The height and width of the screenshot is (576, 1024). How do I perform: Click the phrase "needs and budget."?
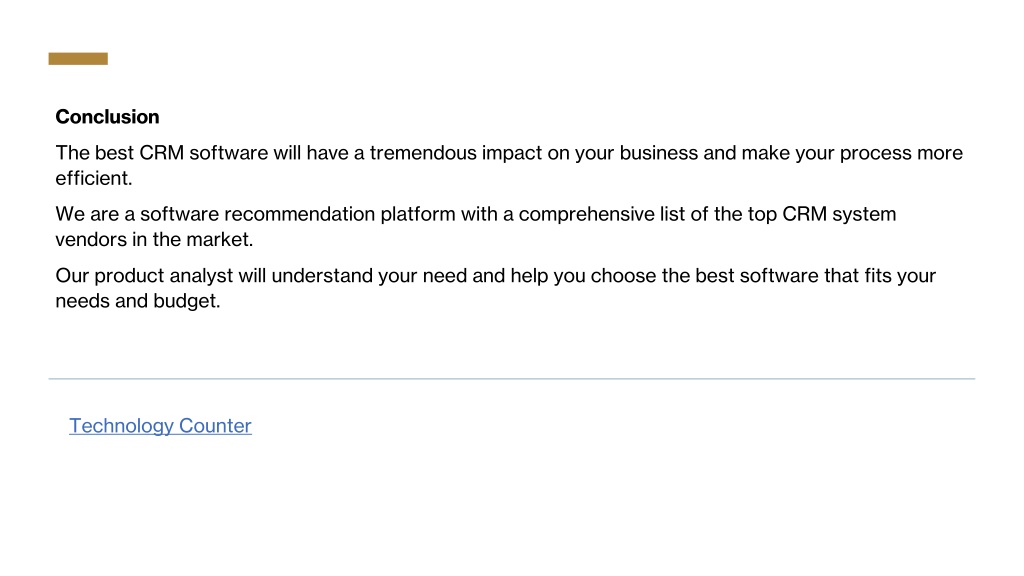pos(138,301)
